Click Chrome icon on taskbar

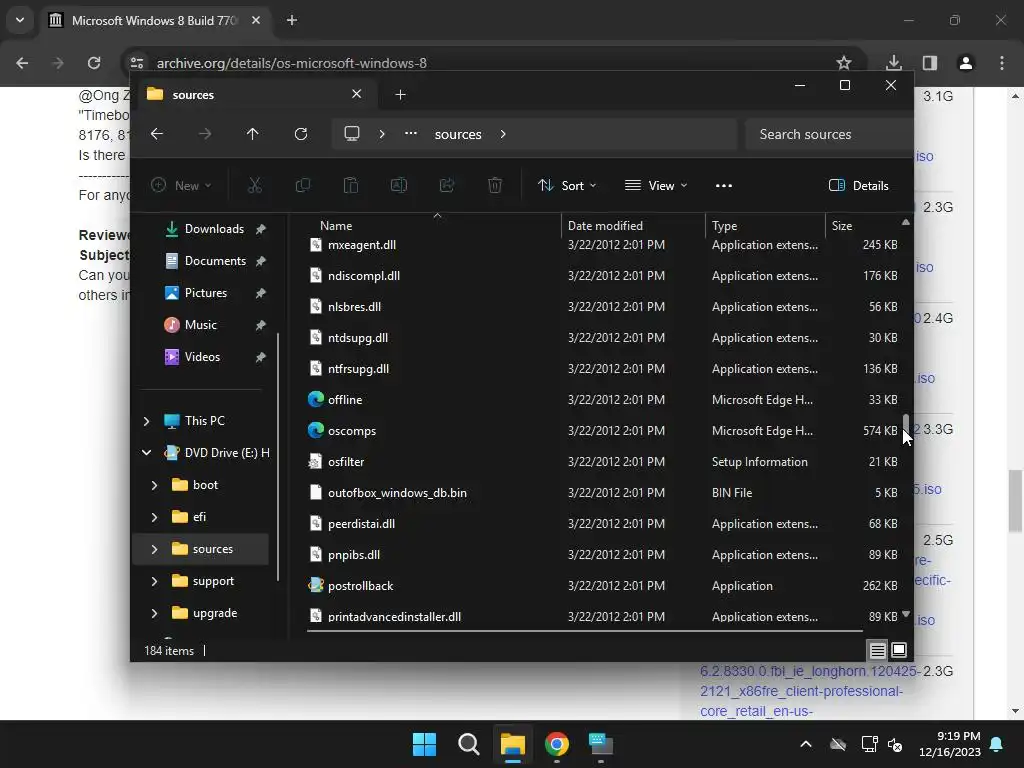tap(557, 744)
